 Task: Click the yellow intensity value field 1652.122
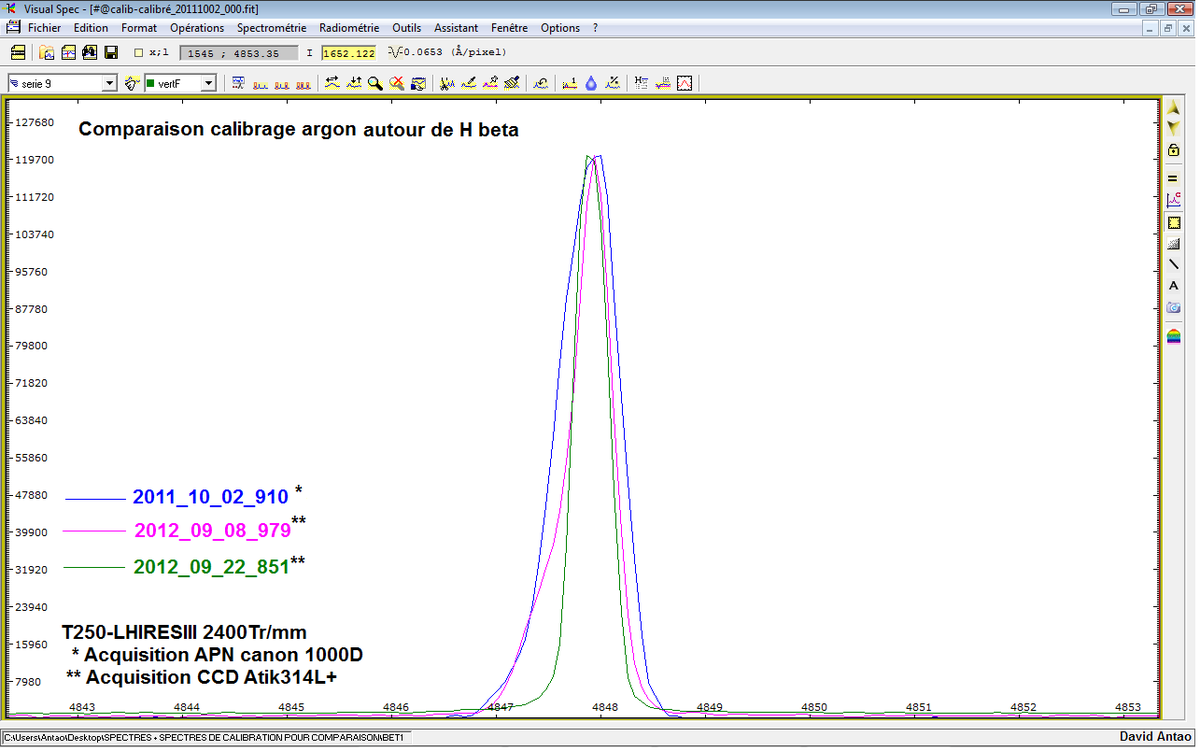tap(348, 53)
